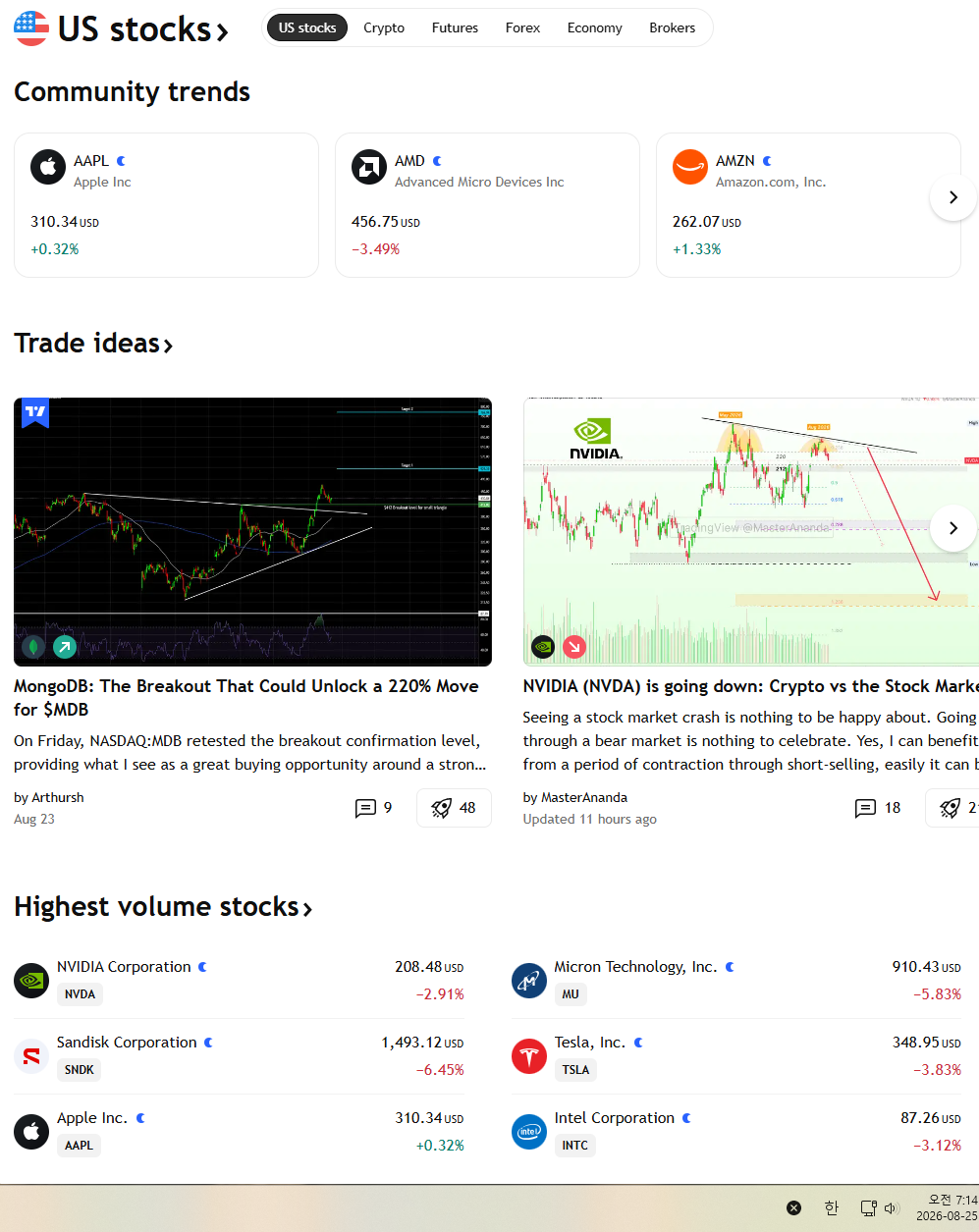The width and height of the screenshot is (979, 1232).
Task: Select the Futures tab
Action: pyautogui.click(x=455, y=27)
